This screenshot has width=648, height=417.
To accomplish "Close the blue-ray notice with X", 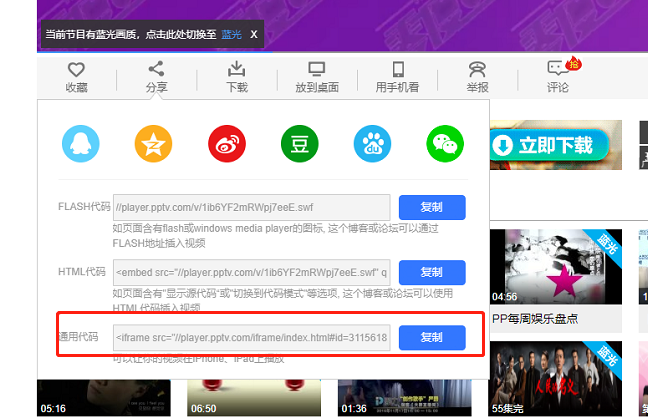I will [254, 34].
